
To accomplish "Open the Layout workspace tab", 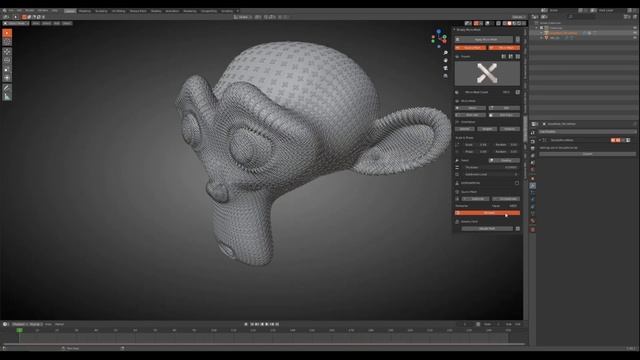I will click(70, 11).
